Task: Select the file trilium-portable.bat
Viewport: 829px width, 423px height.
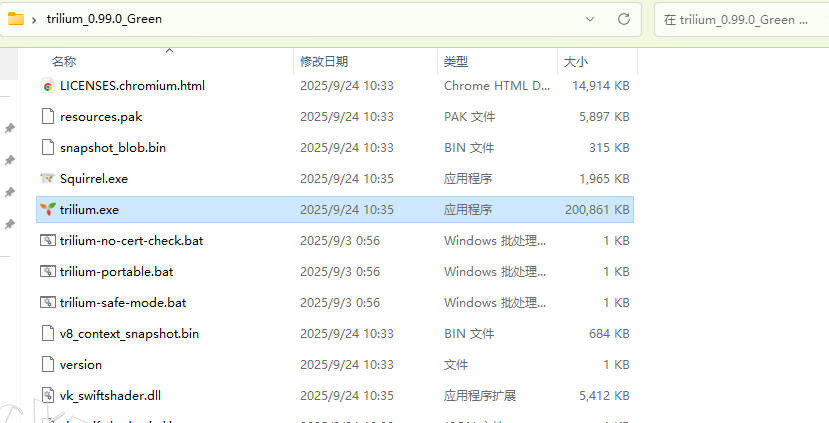Action: point(116,272)
